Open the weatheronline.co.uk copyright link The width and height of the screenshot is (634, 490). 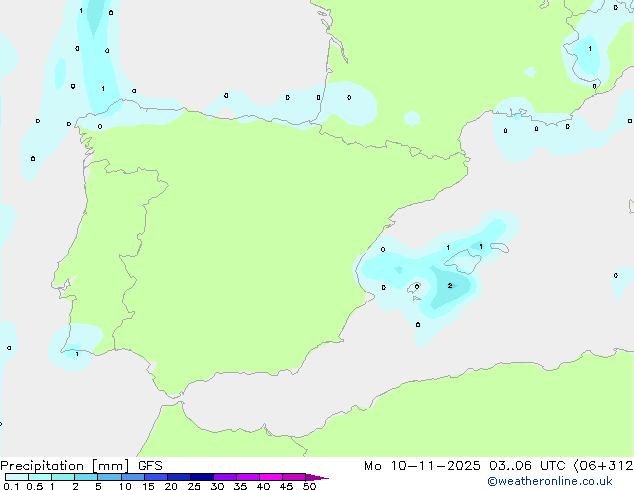(x=550, y=481)
